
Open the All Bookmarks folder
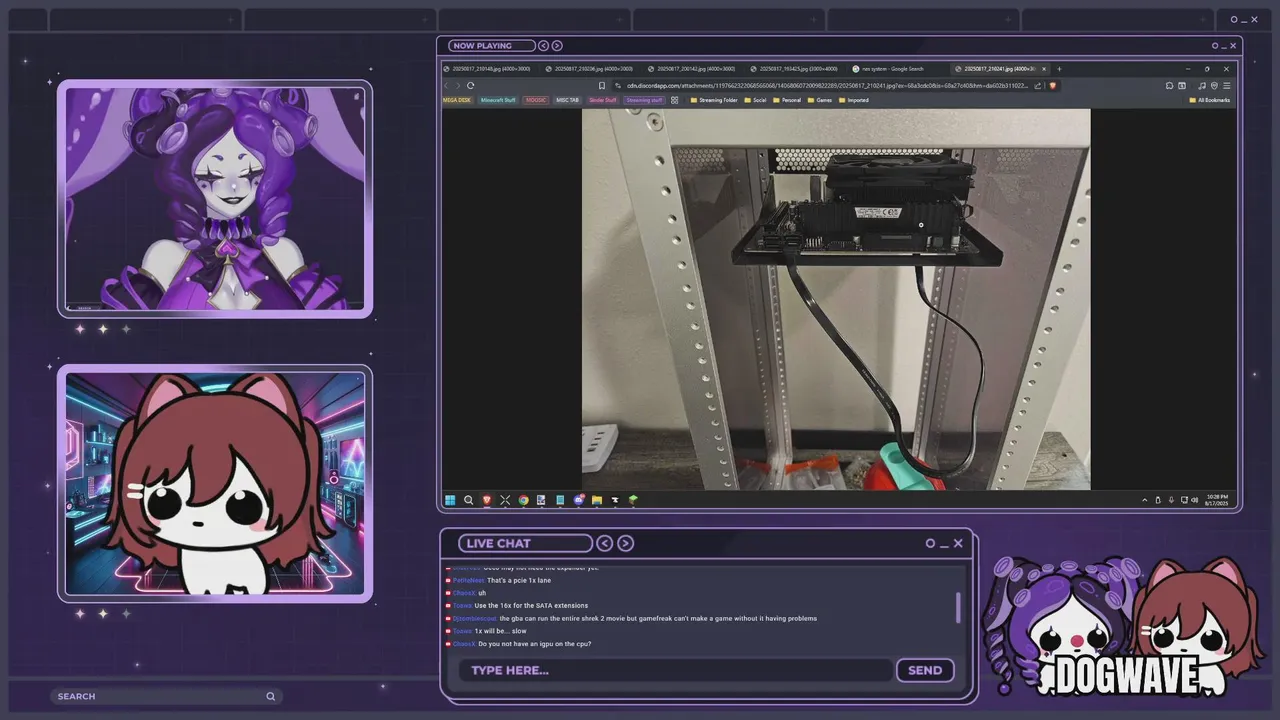tap(1210, 100)
